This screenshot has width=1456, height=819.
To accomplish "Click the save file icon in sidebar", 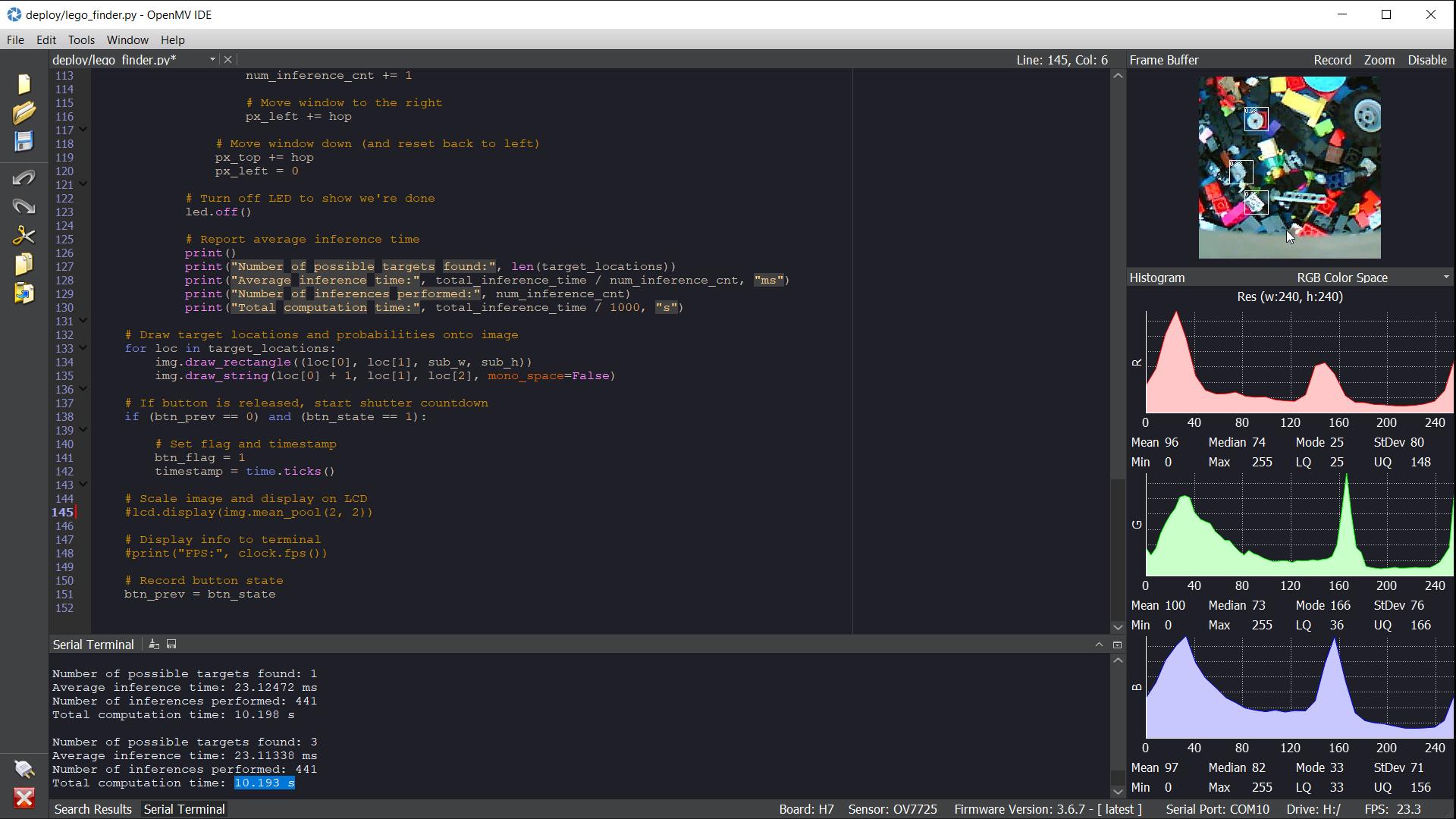I will [24, 142].
